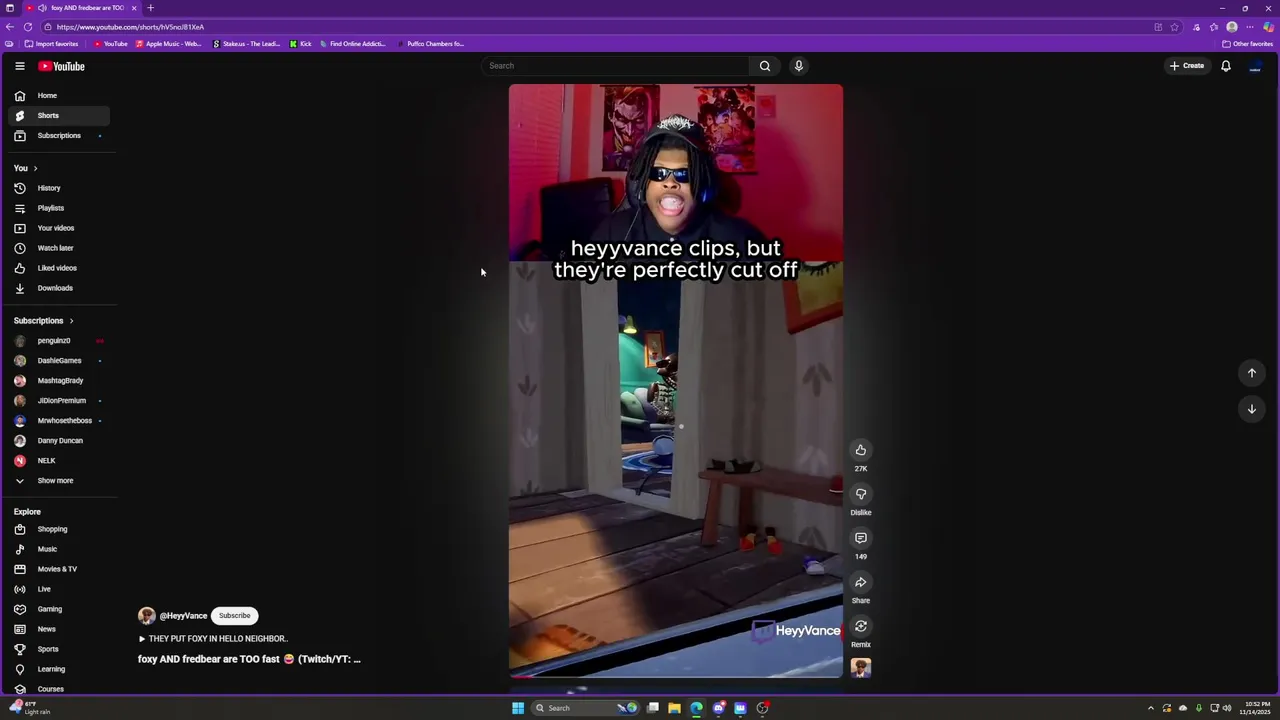Image resolution: width=1280 pixels, height=720 pixels.
Task: Go back with the browser back arrow
Action: [10, 27]
